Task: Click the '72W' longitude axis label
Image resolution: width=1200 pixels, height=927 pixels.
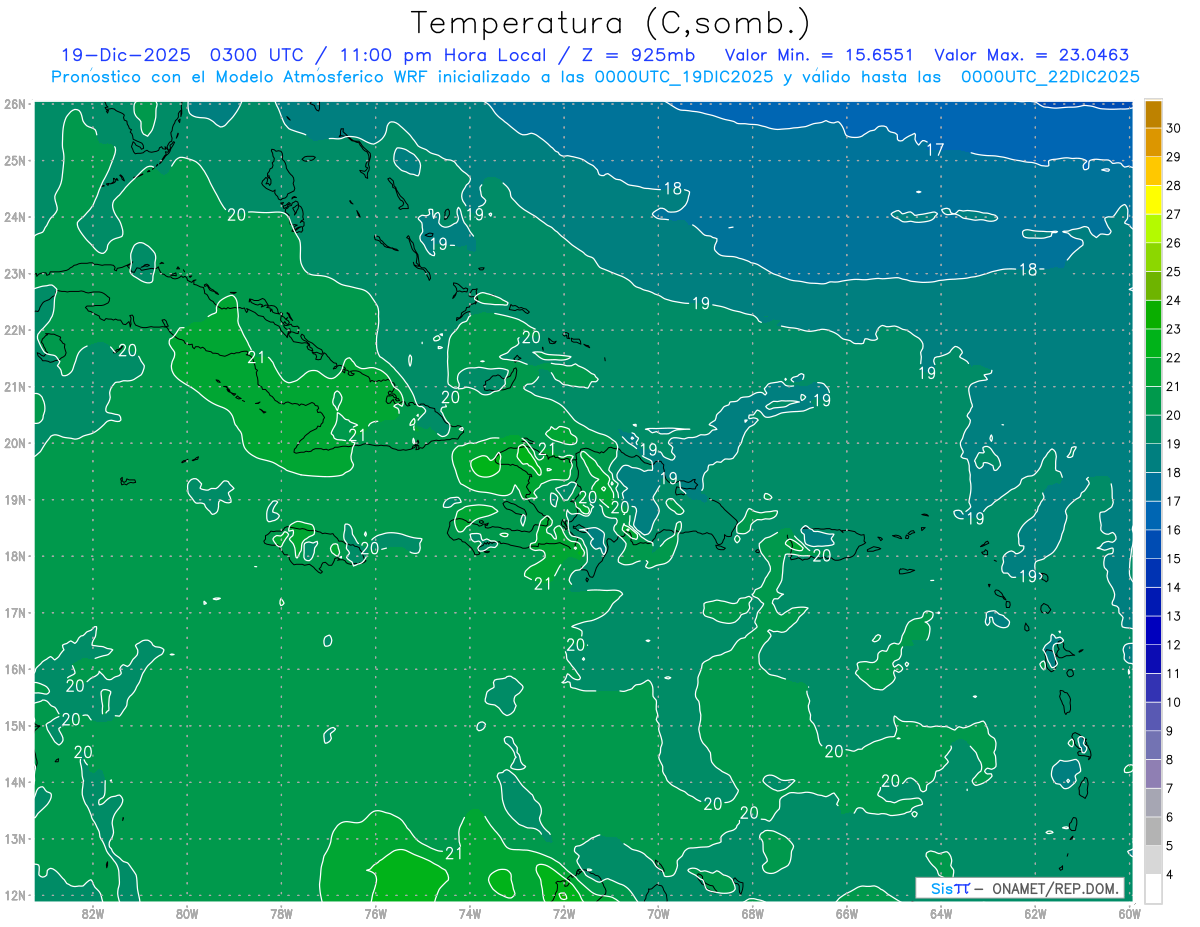Action: click(564, 912)
